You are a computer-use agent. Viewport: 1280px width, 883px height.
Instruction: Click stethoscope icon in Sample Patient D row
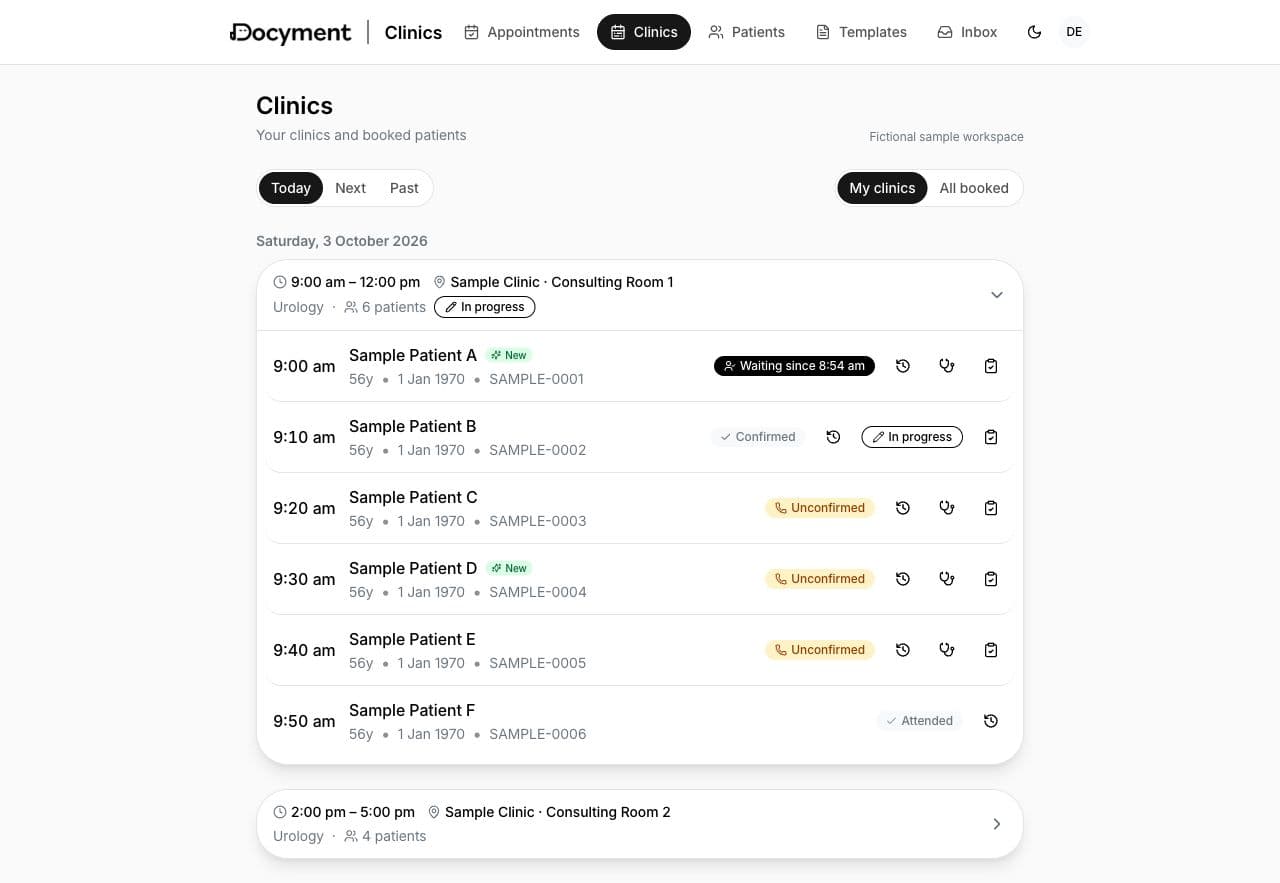pos(947,579)
